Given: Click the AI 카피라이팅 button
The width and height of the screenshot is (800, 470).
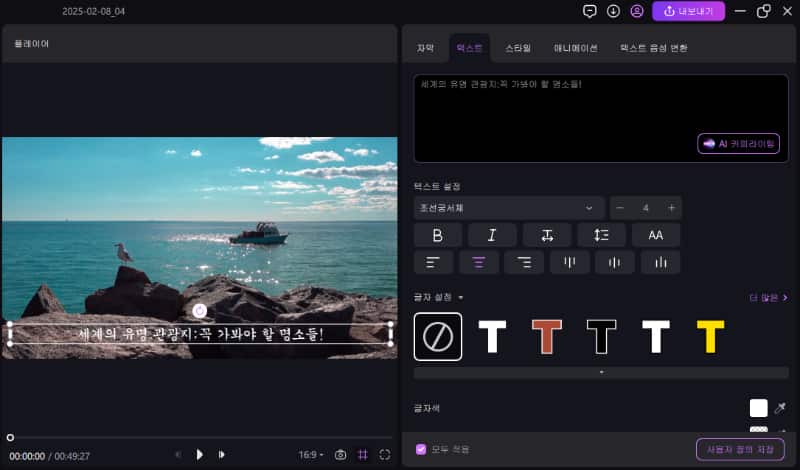Looking at the screenshot, I should pos(738,144).
